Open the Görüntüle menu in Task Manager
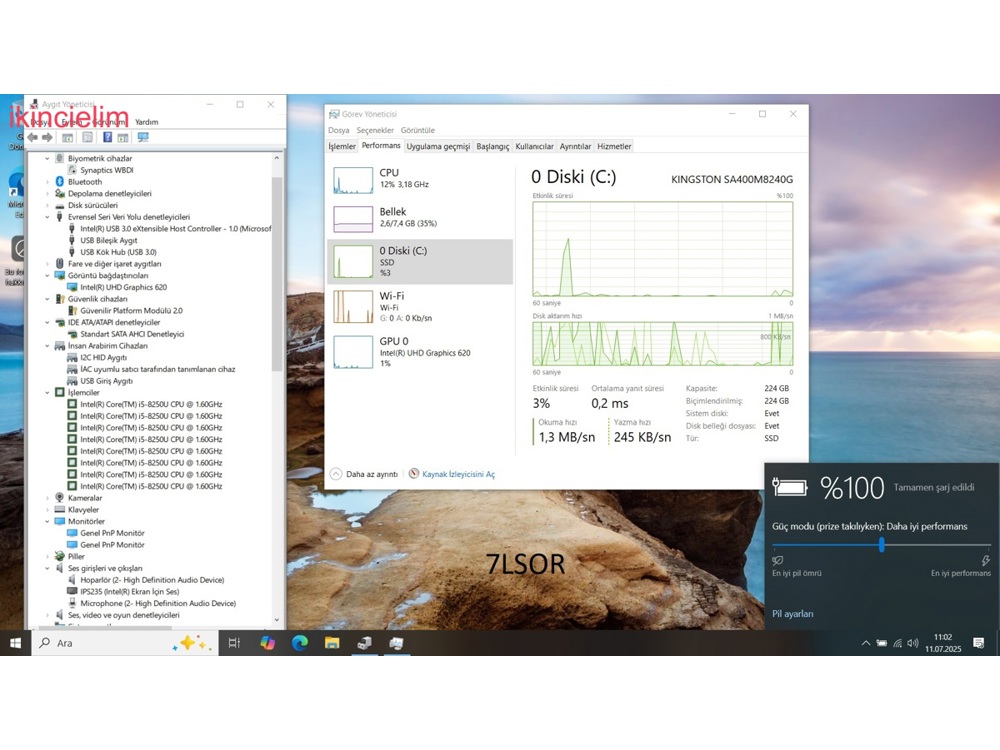Image resolution: width=1000 pixels, height=750 pixels. pyautogui.click(x=418, y=130)
